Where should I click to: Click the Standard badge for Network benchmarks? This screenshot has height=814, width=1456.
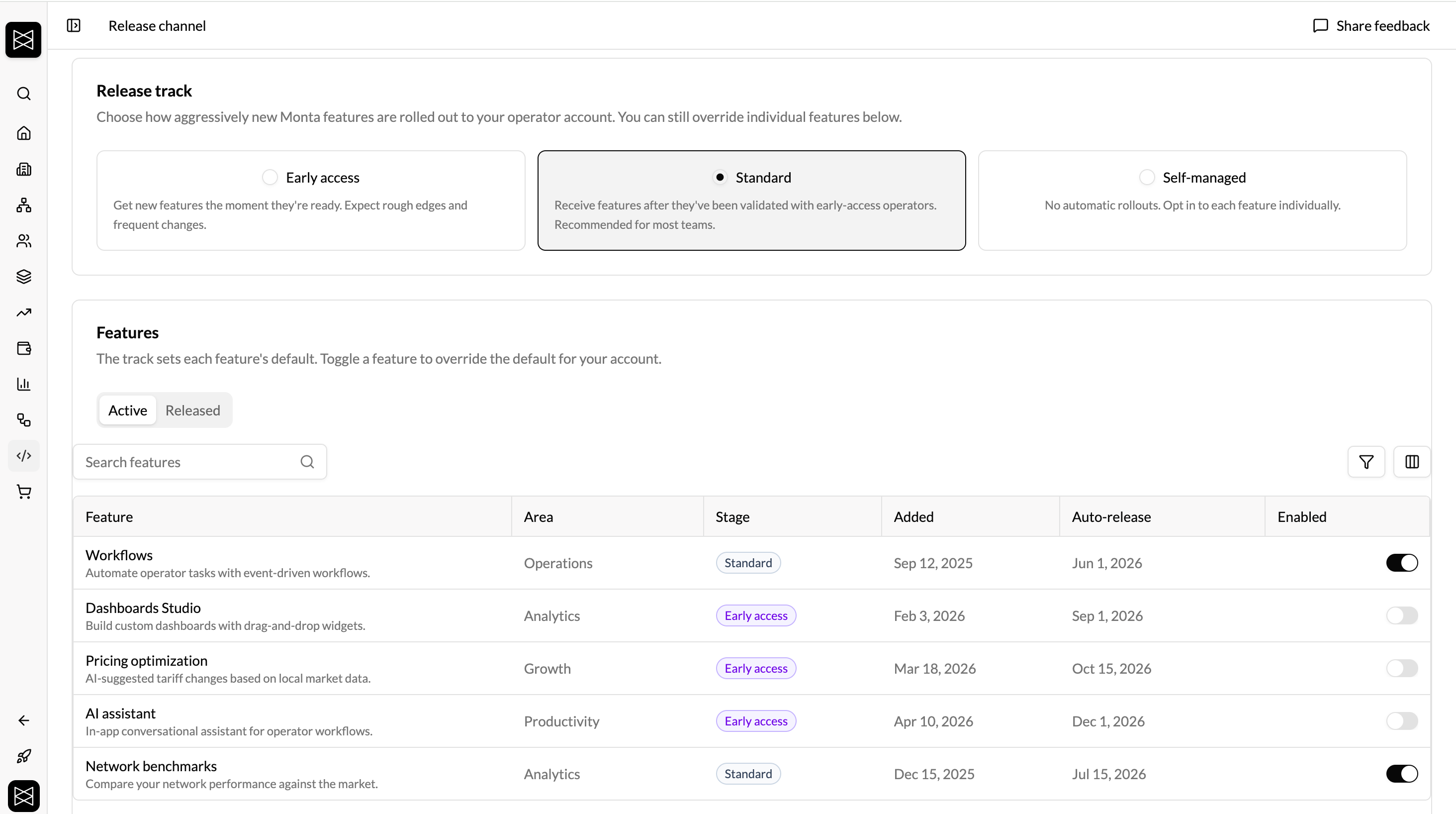tap(748, 773)
